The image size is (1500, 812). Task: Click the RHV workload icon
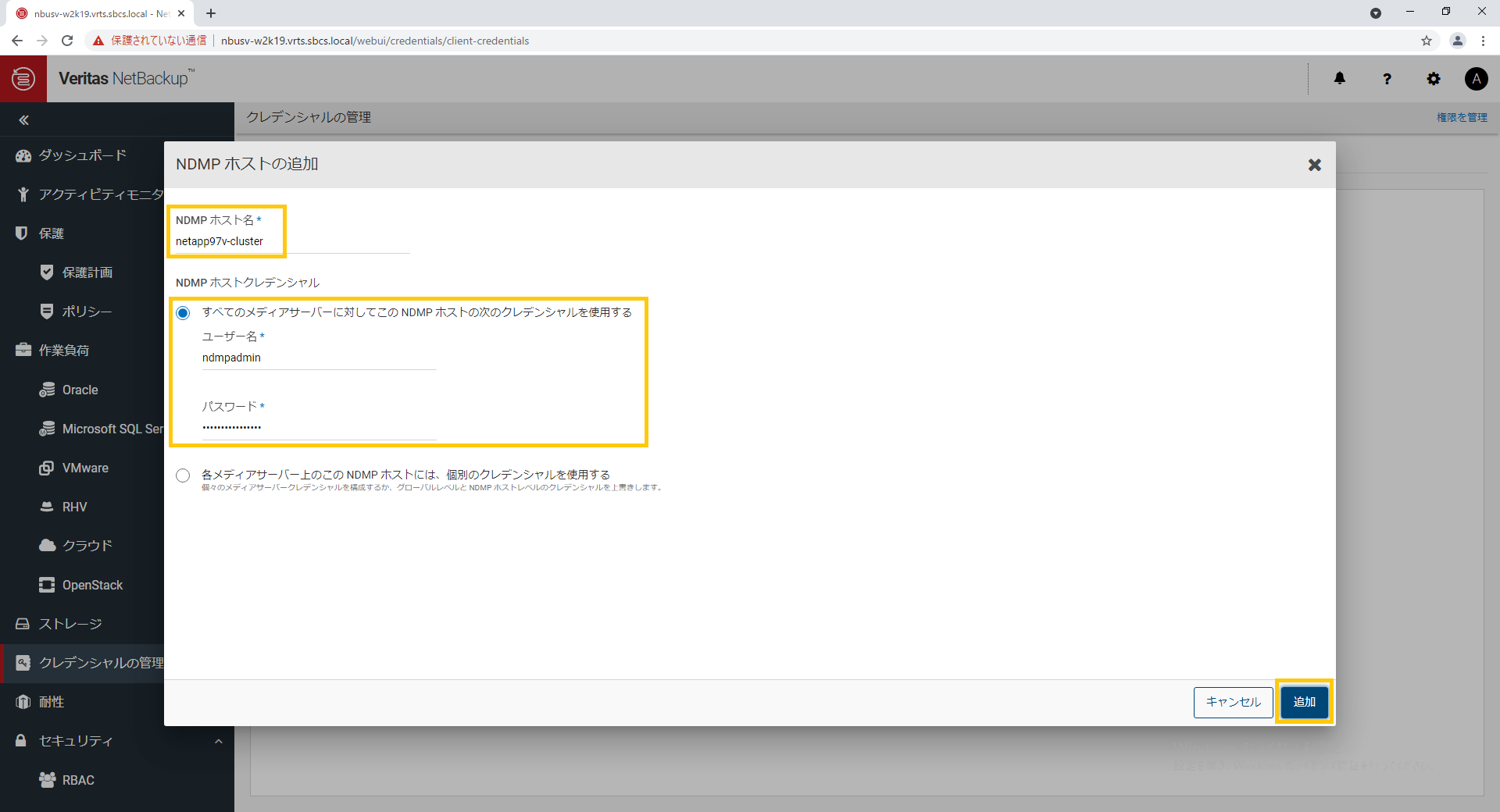tap(47, 507)
